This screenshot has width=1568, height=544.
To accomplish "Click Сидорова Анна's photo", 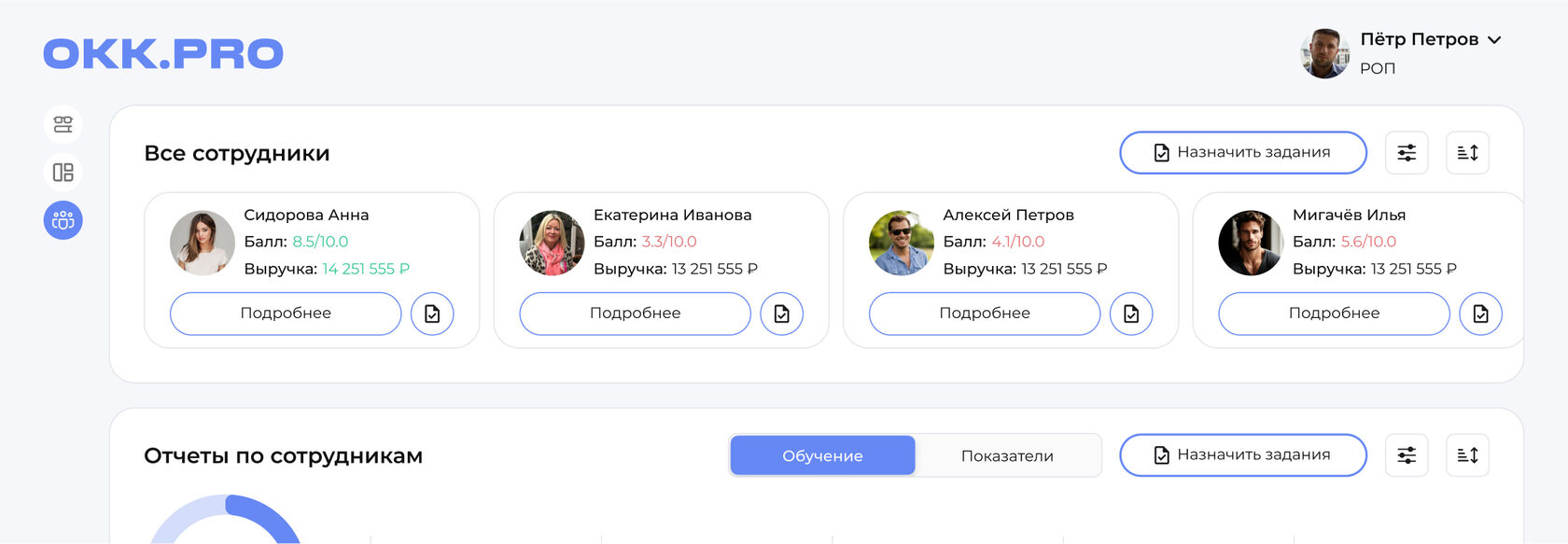I will pyautogui.click(x=203, y=243).
